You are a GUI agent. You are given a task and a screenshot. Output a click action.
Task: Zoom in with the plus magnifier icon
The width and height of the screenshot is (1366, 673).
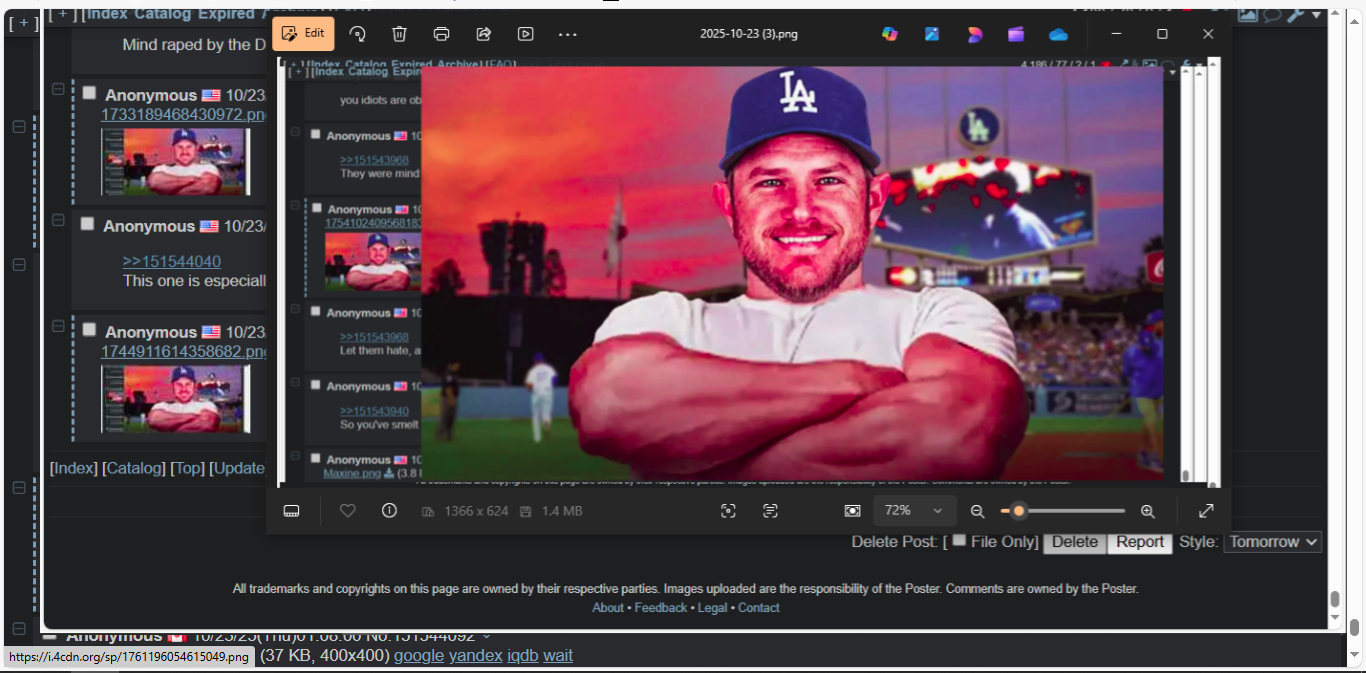coord(1148,511)
